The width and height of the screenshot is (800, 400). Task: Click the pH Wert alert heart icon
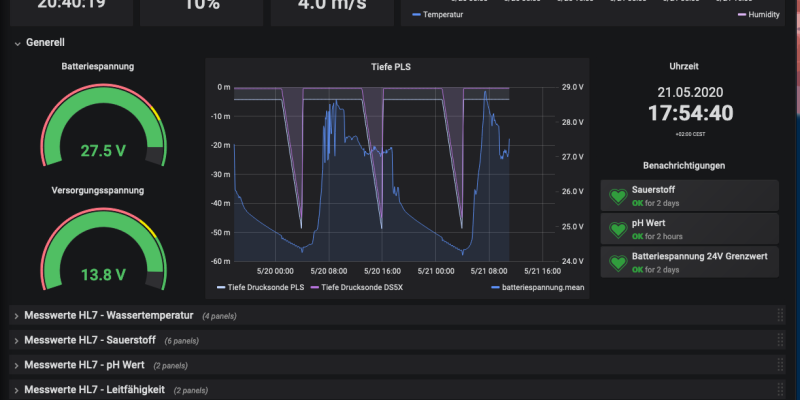pyautogui.click(x=617, y=229)
